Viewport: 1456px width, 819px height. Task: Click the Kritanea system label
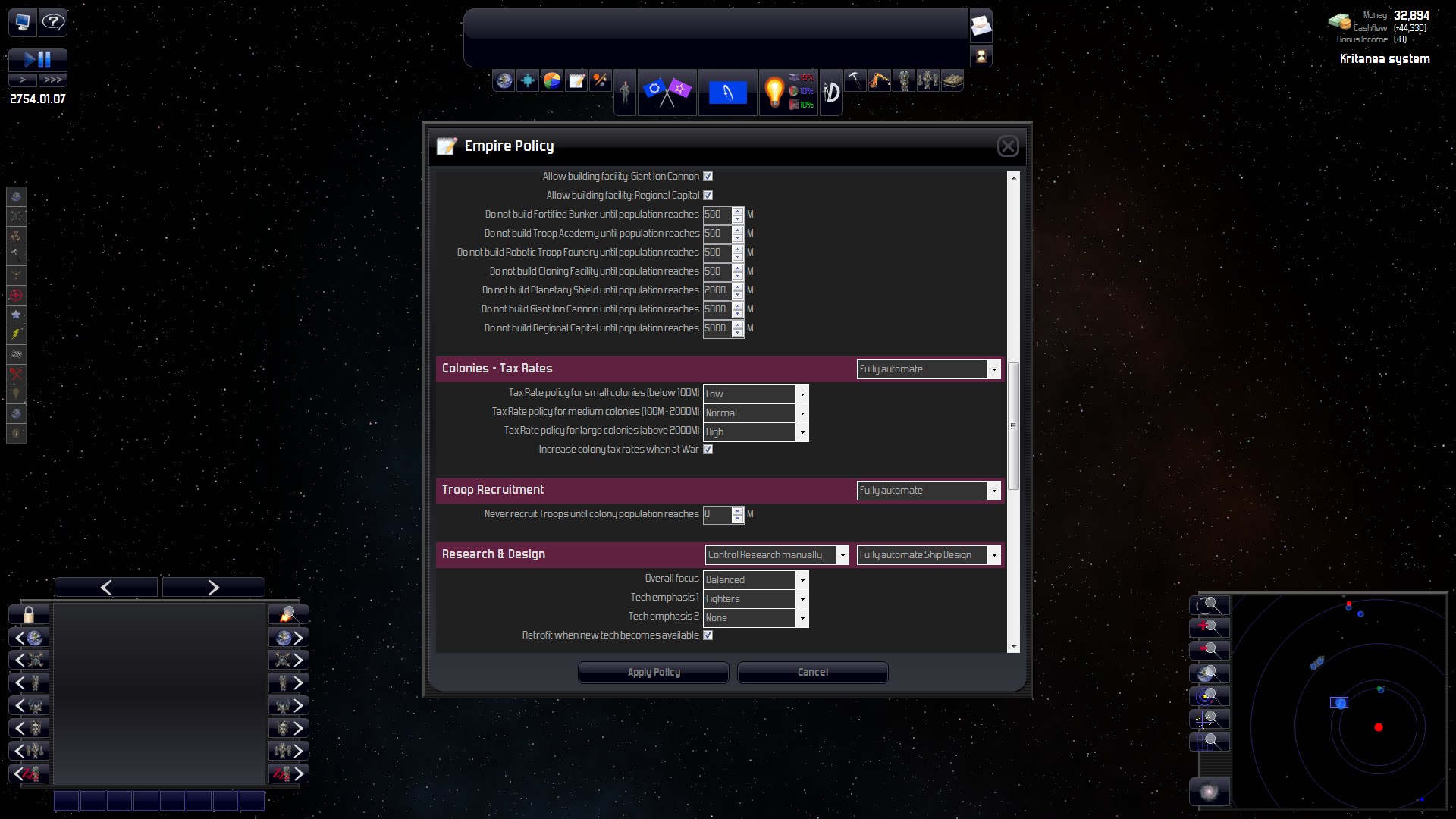(x=1385, y=58)
